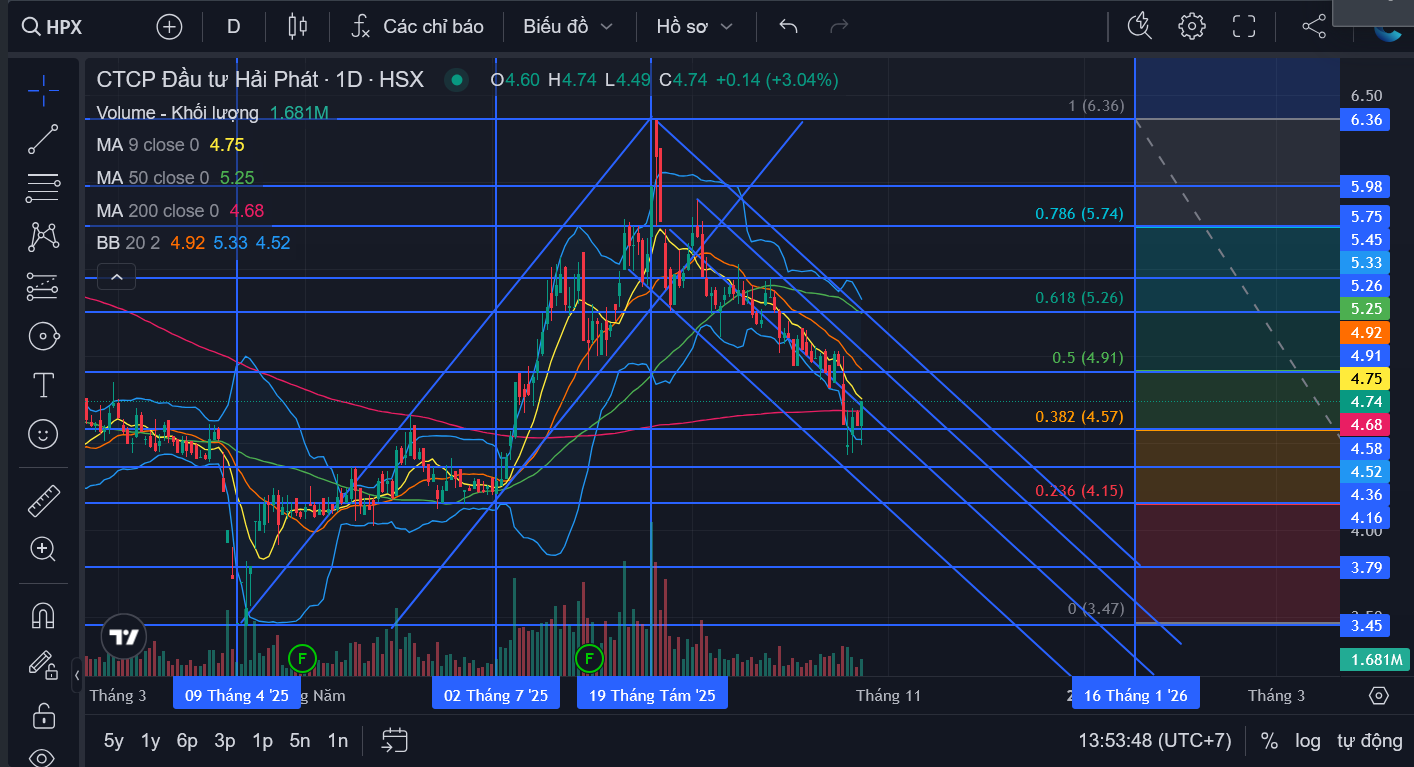1414x767 pixels.
Task: Click the 1.681M volume axis label
Action: point(1374,659)
